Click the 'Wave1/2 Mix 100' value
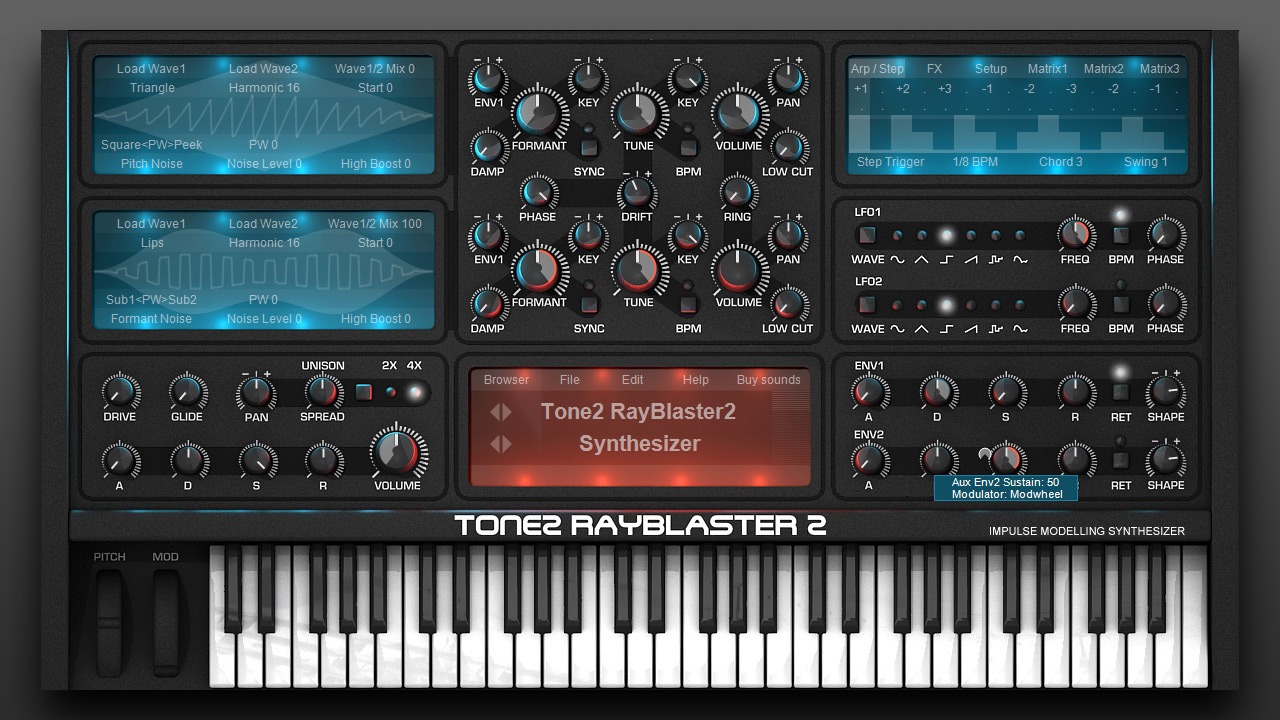The height and width of the screenshot is (720, 1280). [x=375, y=224]
